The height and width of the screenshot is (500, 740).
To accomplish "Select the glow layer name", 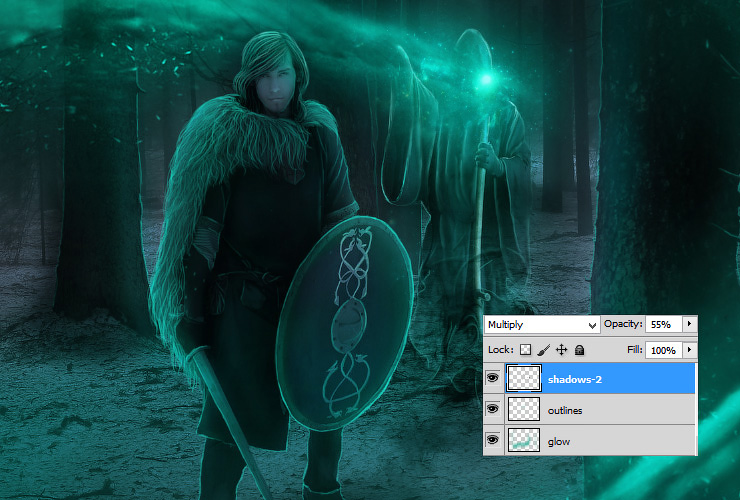I will (559, 441).
